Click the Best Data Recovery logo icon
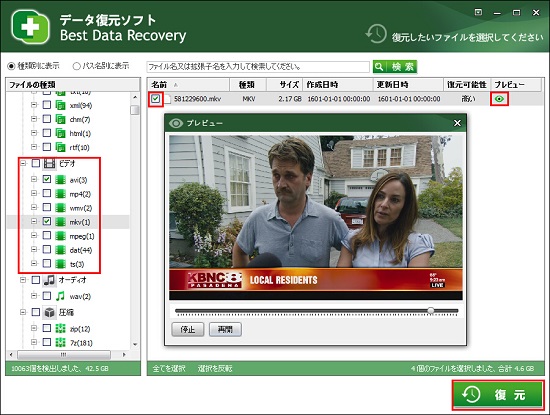Screen dimensions: 550x415 click(x=30, y=27)
